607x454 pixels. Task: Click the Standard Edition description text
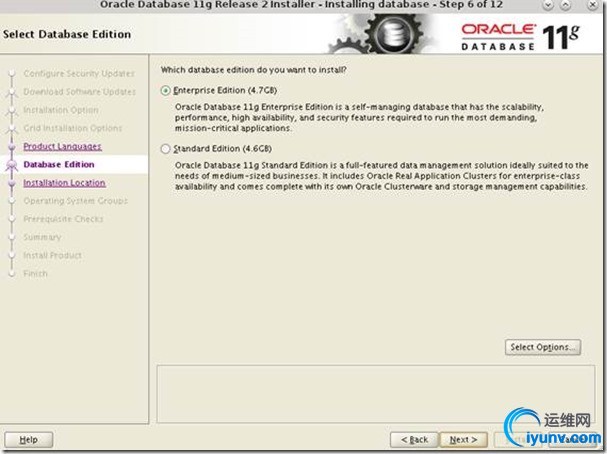pos(382,176)
